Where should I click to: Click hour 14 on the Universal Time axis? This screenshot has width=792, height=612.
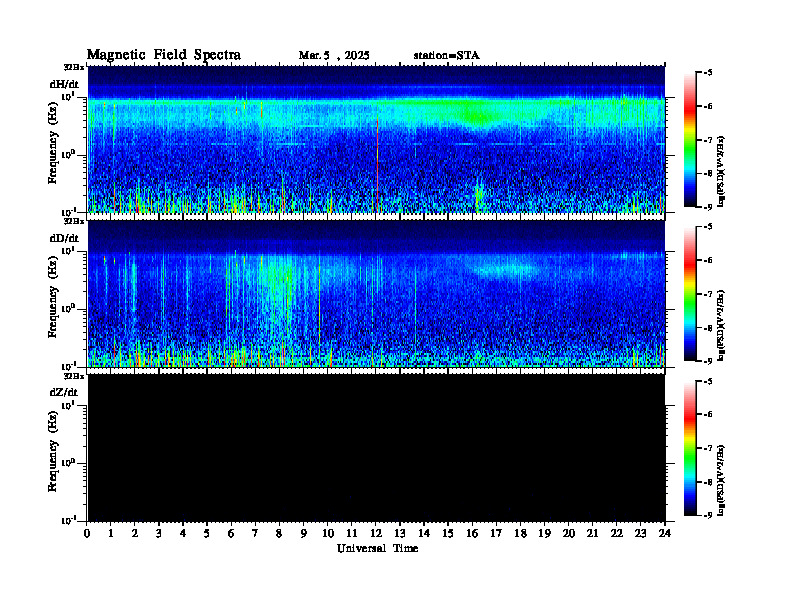(x=424, y=534)
